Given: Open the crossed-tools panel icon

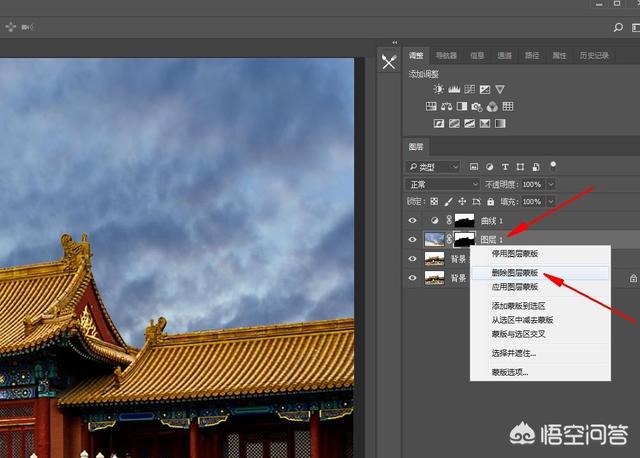Looking at the screenshot, I should point(389,62).
